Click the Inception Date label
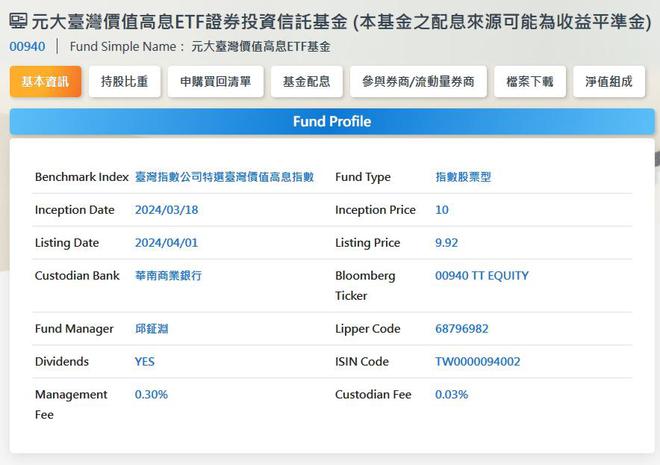The image size is (660, 465). [75, 210]
